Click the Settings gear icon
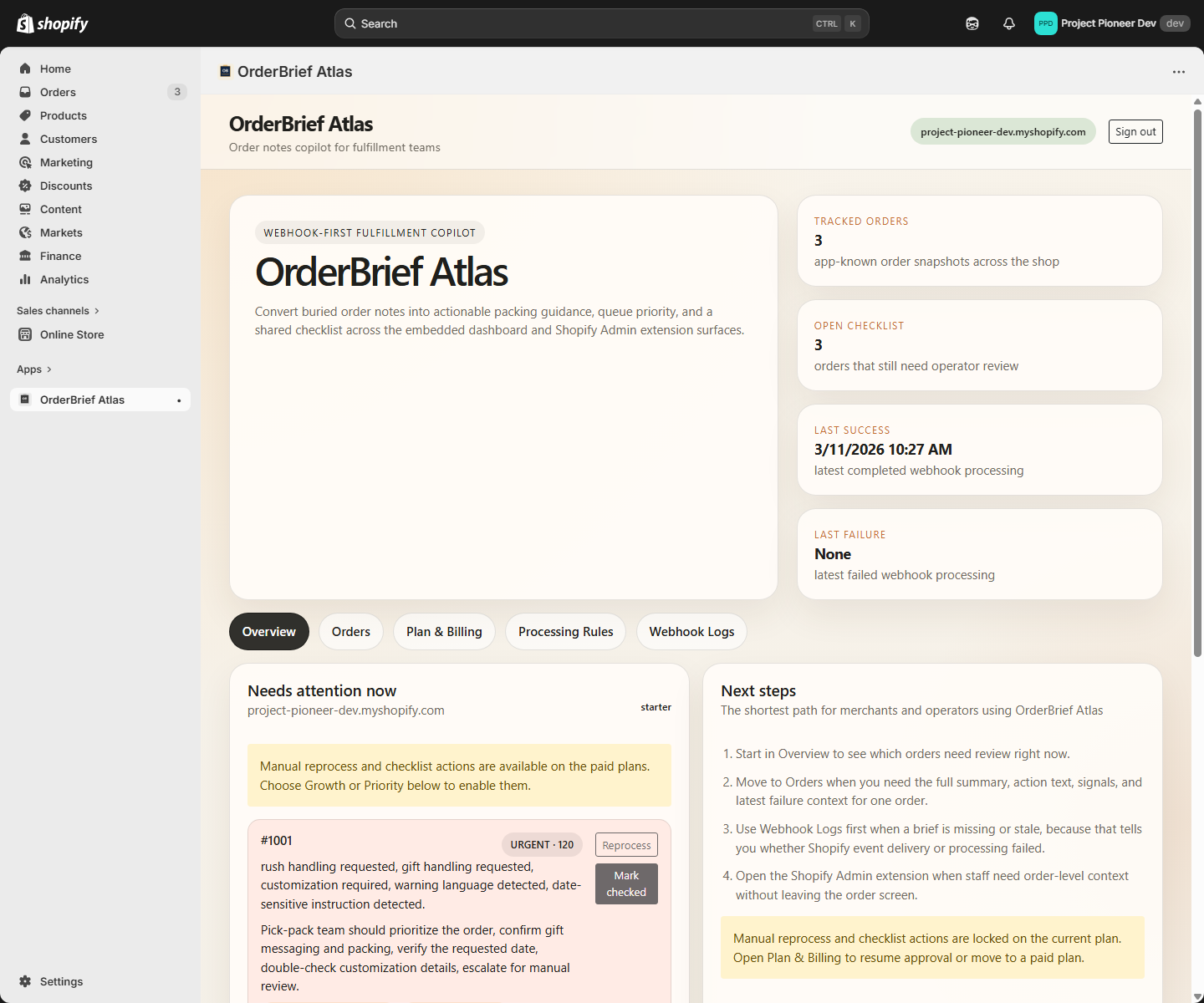This screenshot has width=1204, height=1003. [25, 981]
